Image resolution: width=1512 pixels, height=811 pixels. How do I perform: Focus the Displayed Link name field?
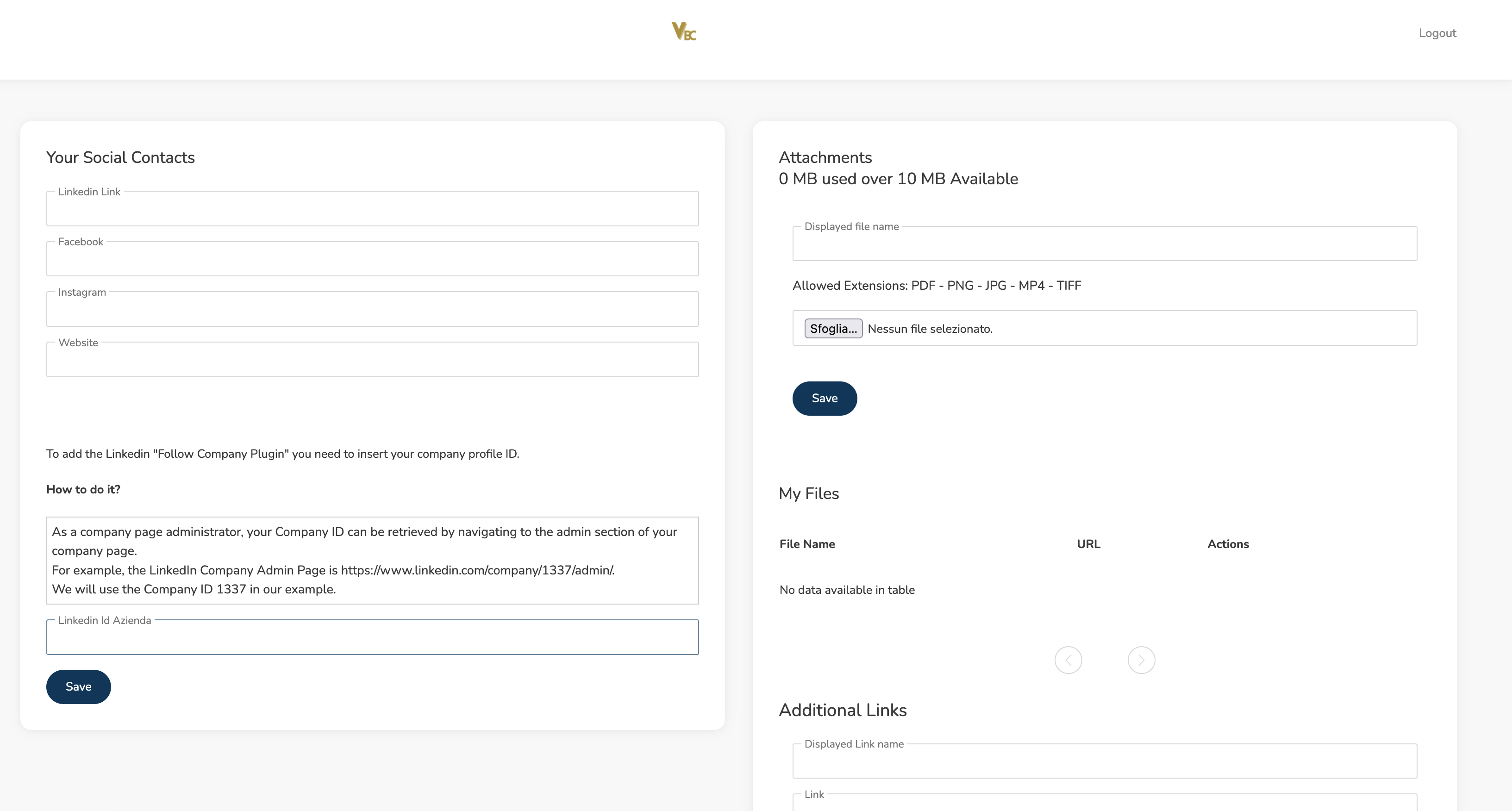tap(1104, 761)
